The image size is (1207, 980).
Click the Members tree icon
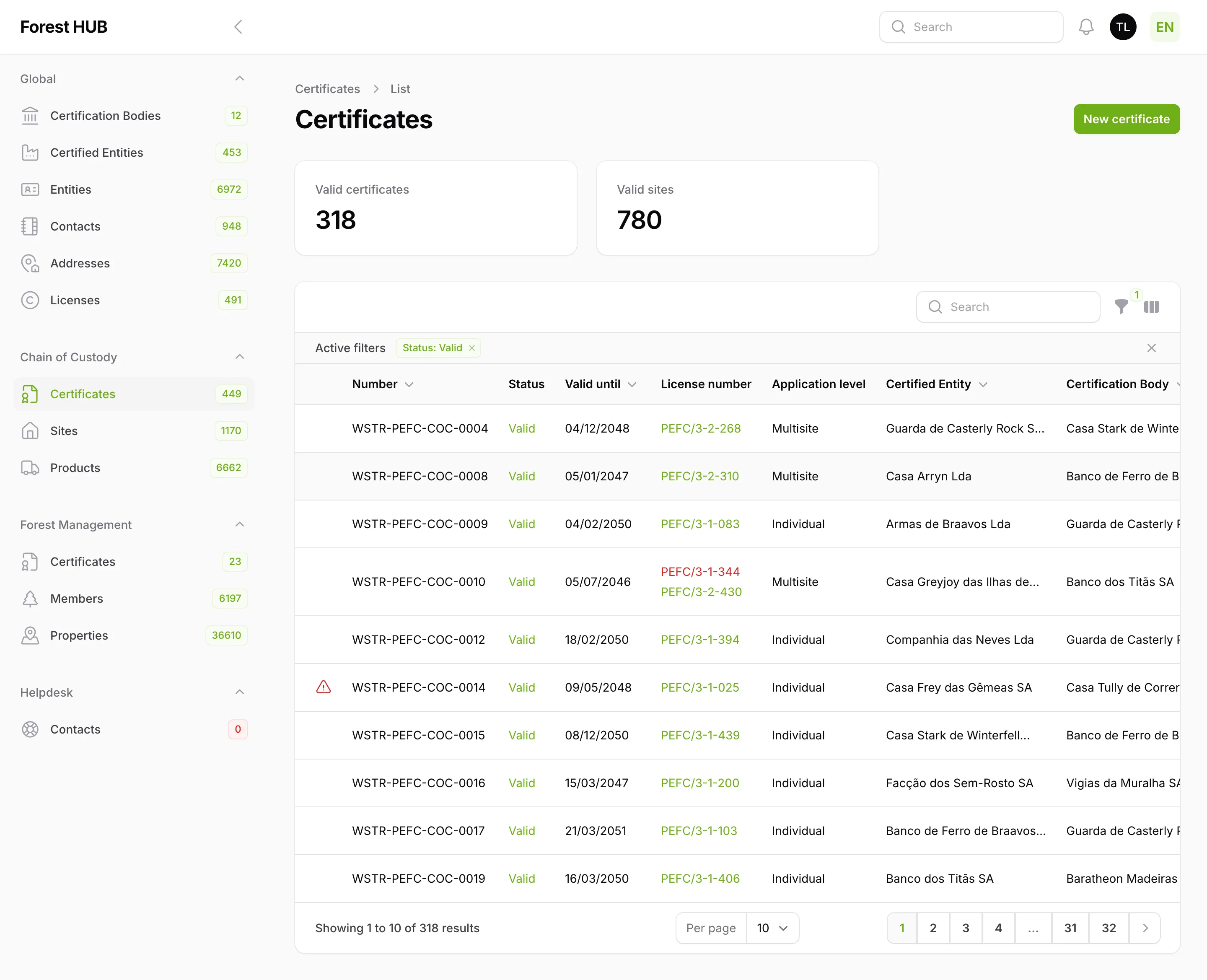pyautogui.click(x=30, y=599)
